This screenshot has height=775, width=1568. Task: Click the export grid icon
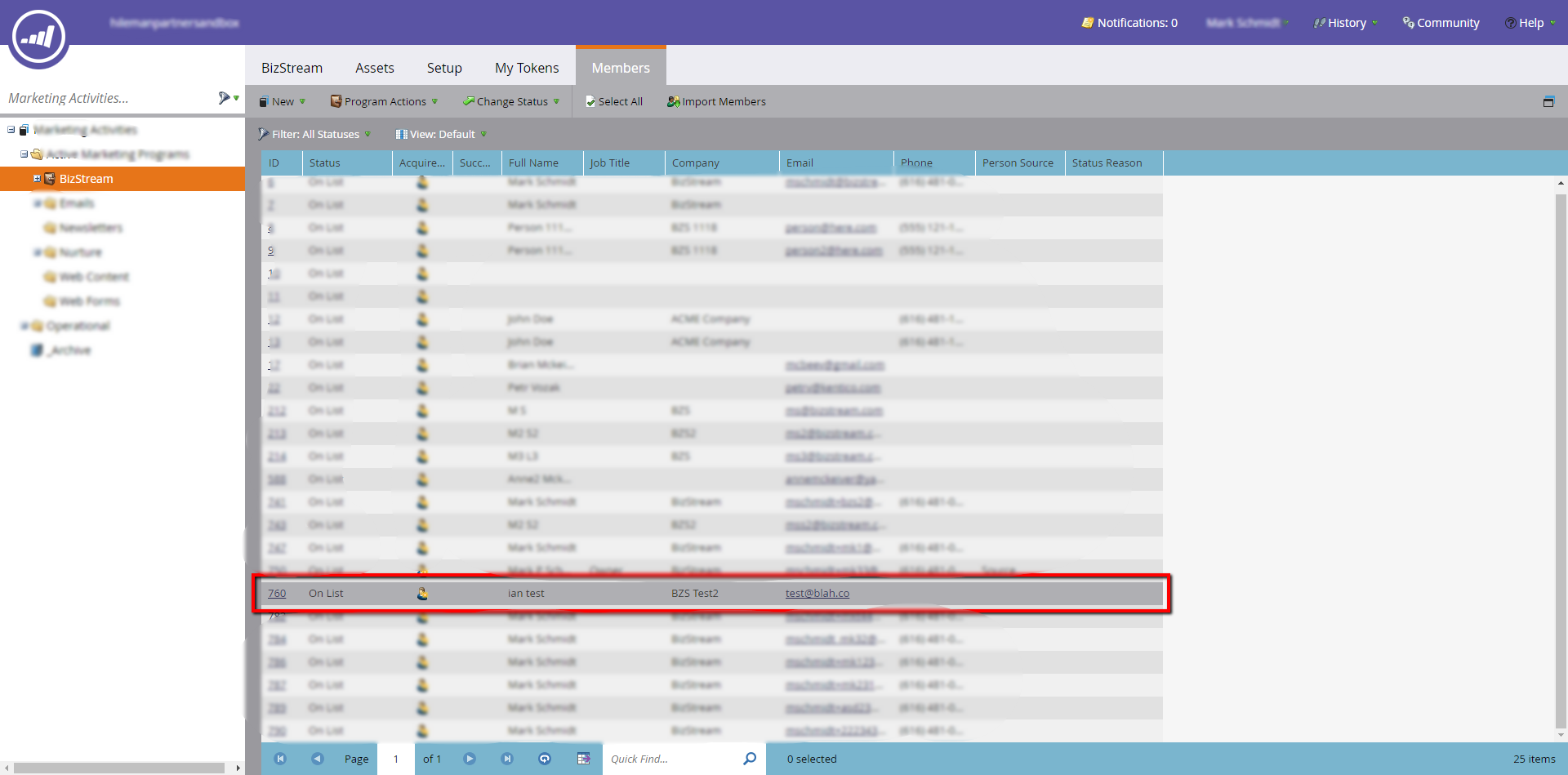(583, 759)
